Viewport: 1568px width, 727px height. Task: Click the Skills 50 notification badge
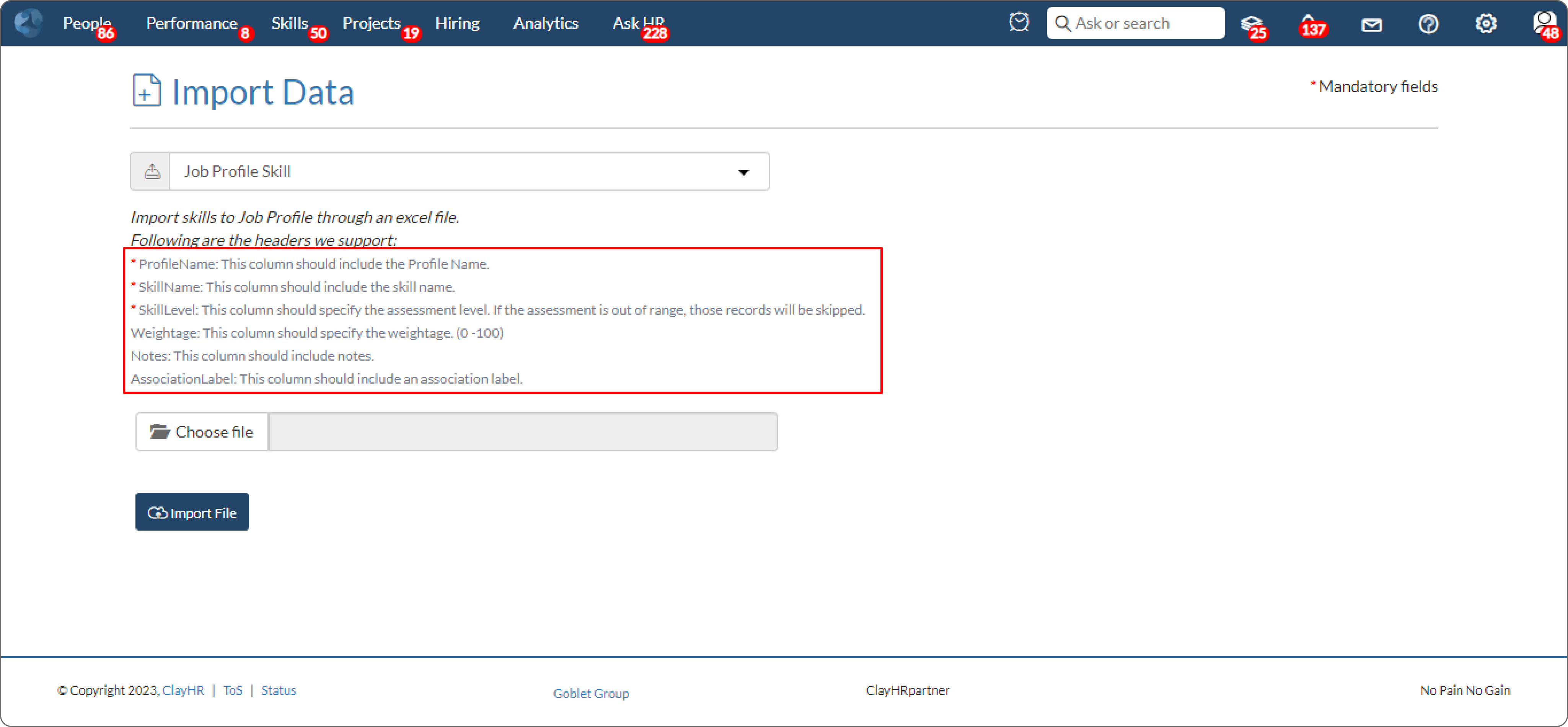click(x=318, y=33)
